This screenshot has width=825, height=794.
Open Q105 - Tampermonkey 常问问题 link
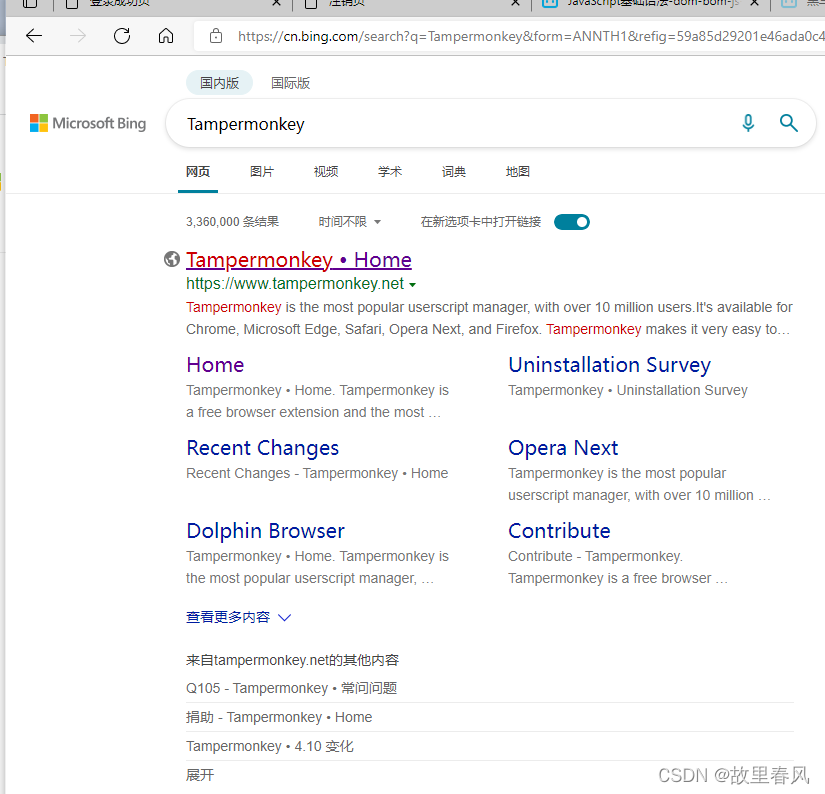[291, 688]
